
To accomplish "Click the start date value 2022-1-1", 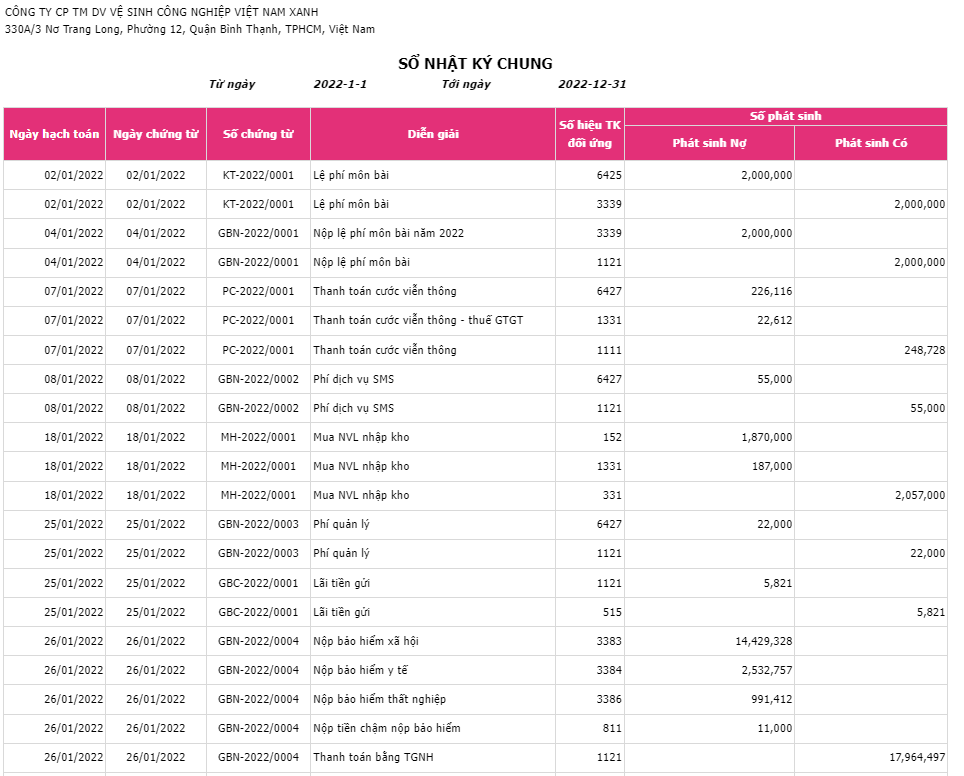I will click(340, 84).
